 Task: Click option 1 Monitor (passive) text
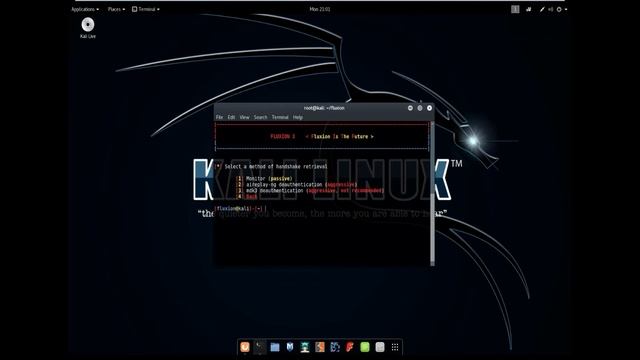269,178
